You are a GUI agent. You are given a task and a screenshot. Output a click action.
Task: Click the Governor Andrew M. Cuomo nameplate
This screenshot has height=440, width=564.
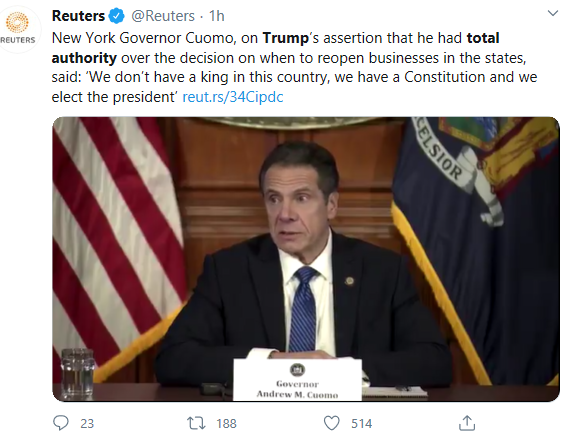297,380
